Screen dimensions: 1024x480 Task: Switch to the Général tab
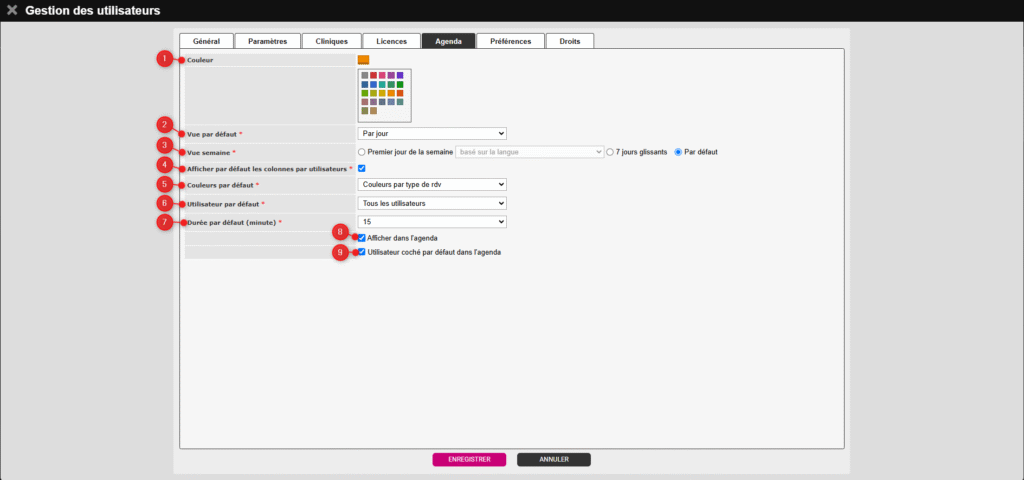coord(206,41)
